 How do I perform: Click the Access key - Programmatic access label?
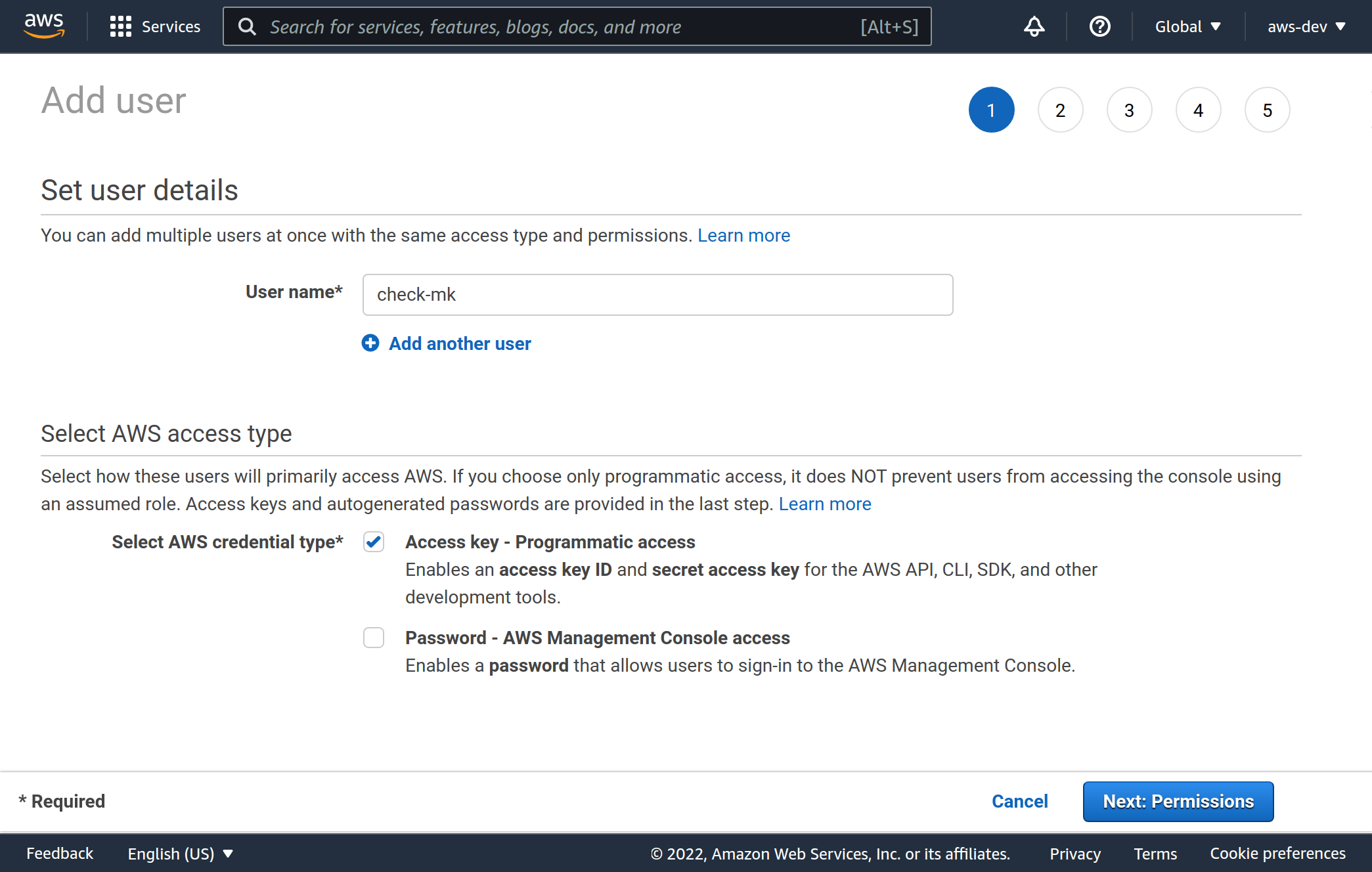[550, 542]
